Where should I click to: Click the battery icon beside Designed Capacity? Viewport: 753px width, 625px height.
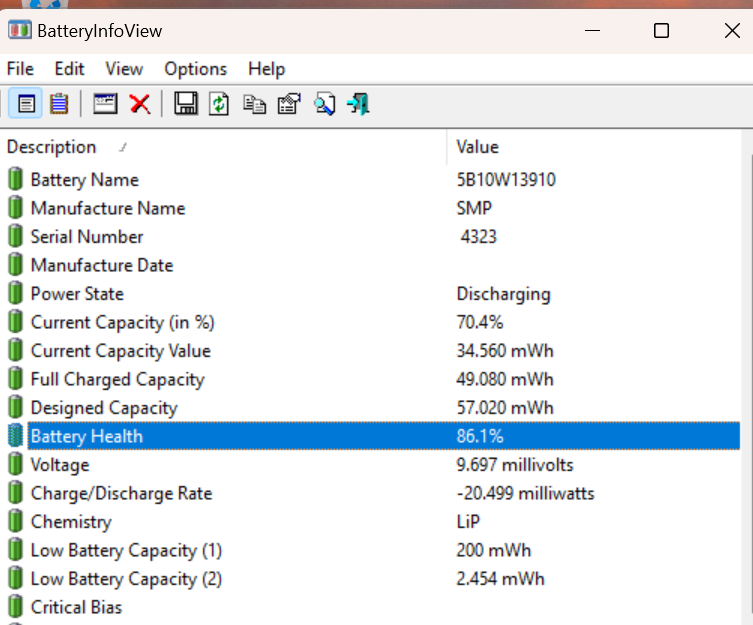click(x=15, y=407)
